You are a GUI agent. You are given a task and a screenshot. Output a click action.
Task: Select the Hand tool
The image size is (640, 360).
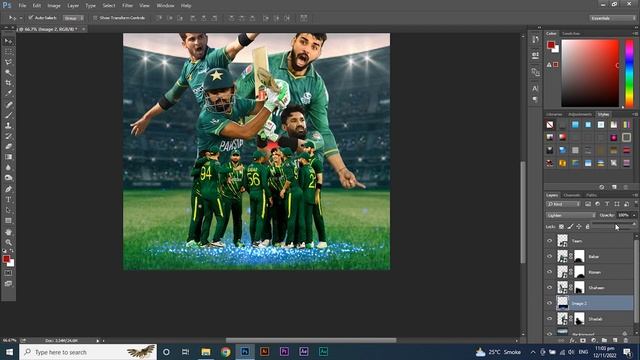(x=8, y=232)
